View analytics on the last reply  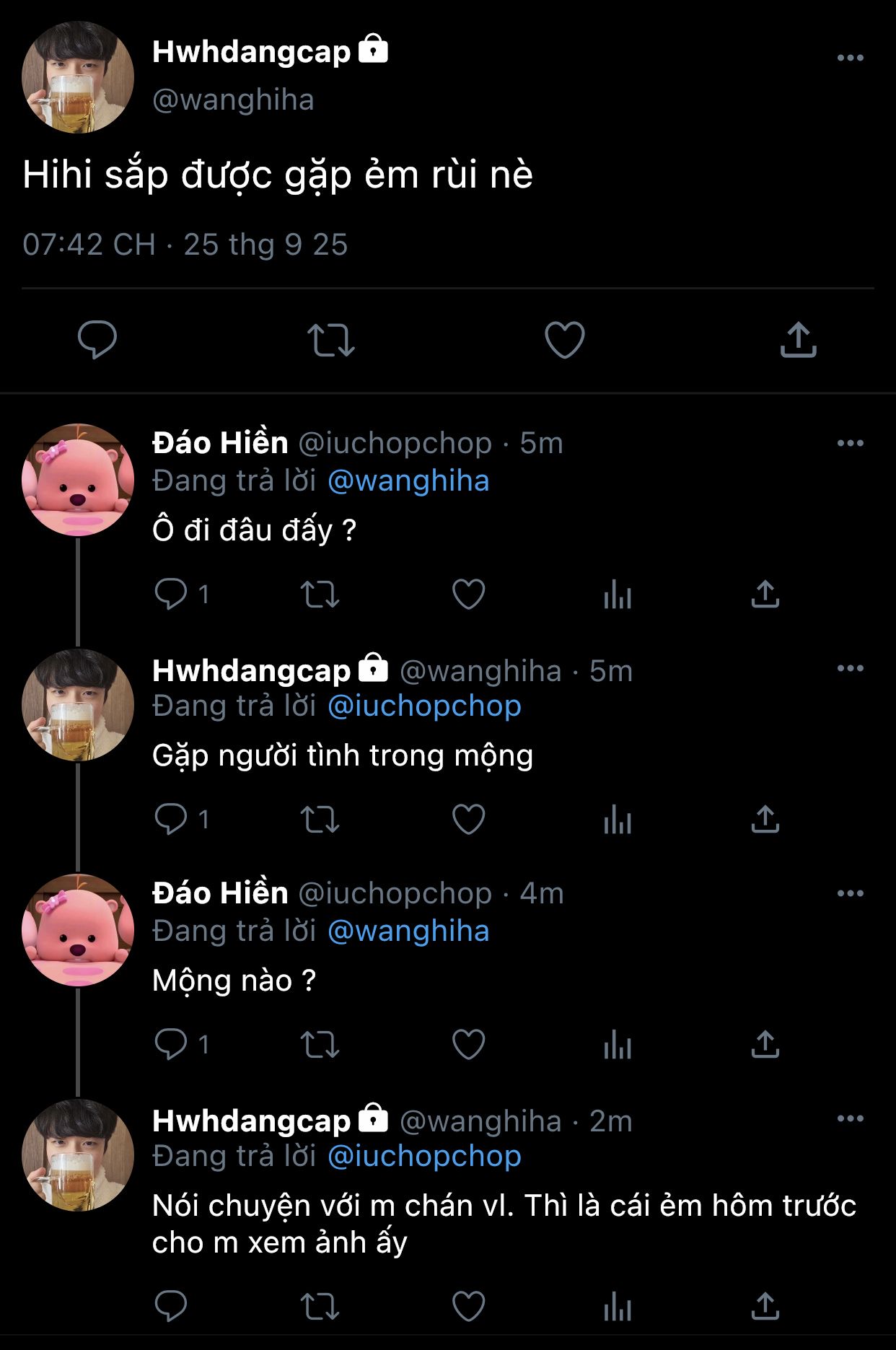618,1306
